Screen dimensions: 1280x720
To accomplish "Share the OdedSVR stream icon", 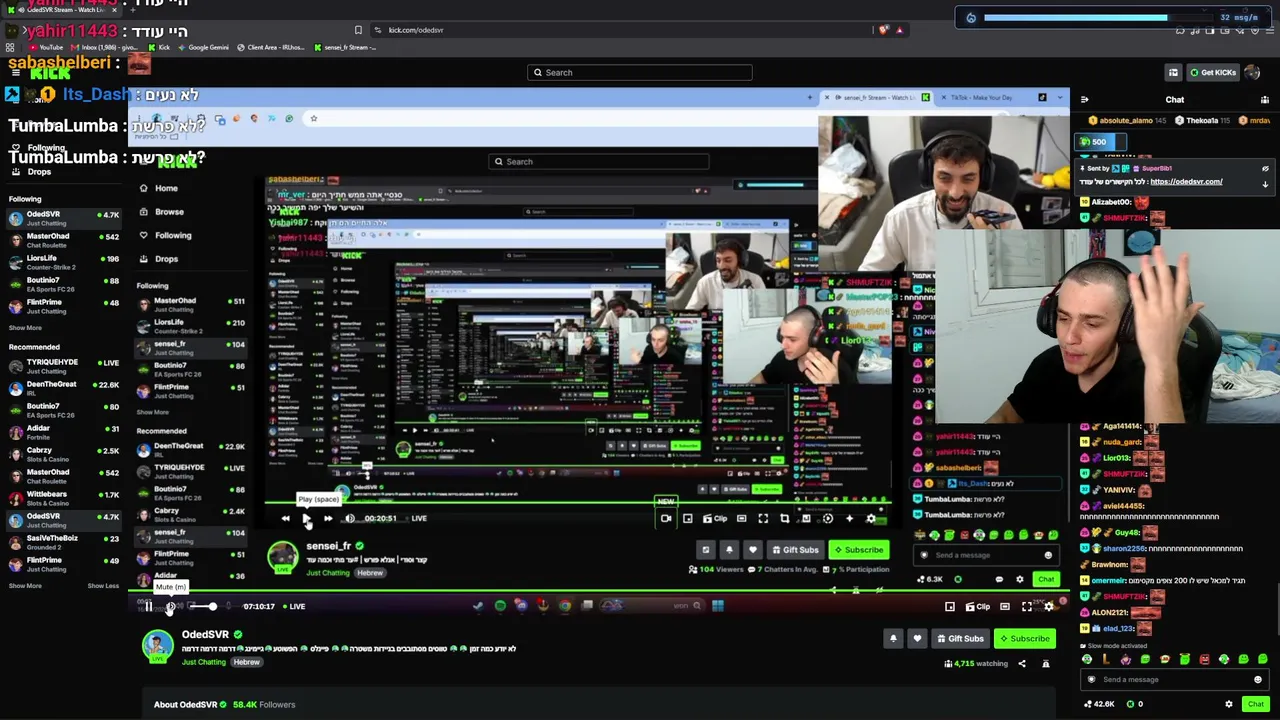I will [x=1022, y=664].
